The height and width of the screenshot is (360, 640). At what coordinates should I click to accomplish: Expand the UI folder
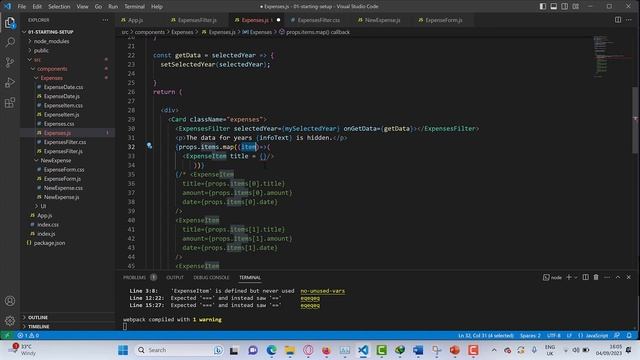point(43,206)
